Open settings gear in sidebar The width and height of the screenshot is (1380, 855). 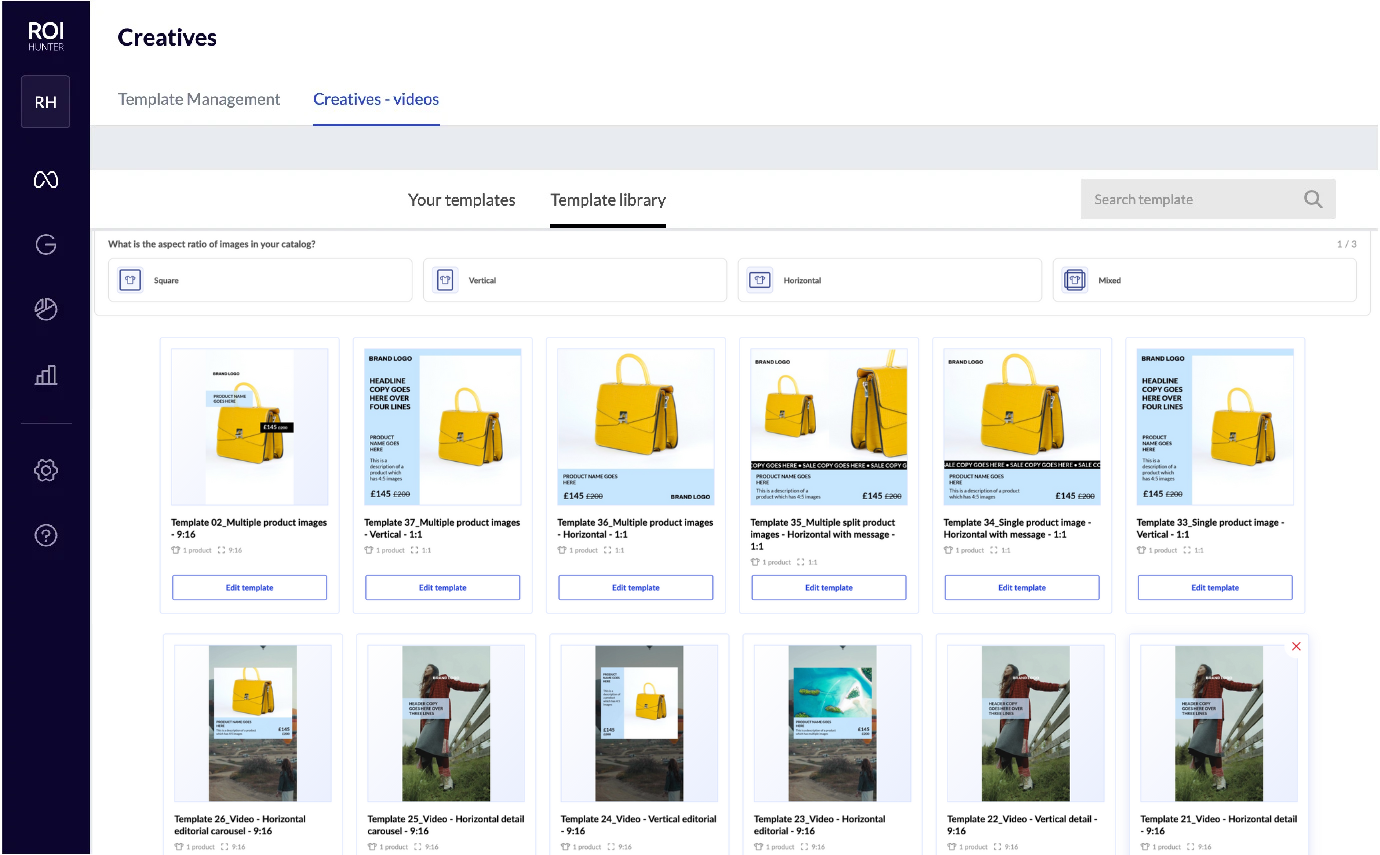pyautogui.click(x=45, y=470)
